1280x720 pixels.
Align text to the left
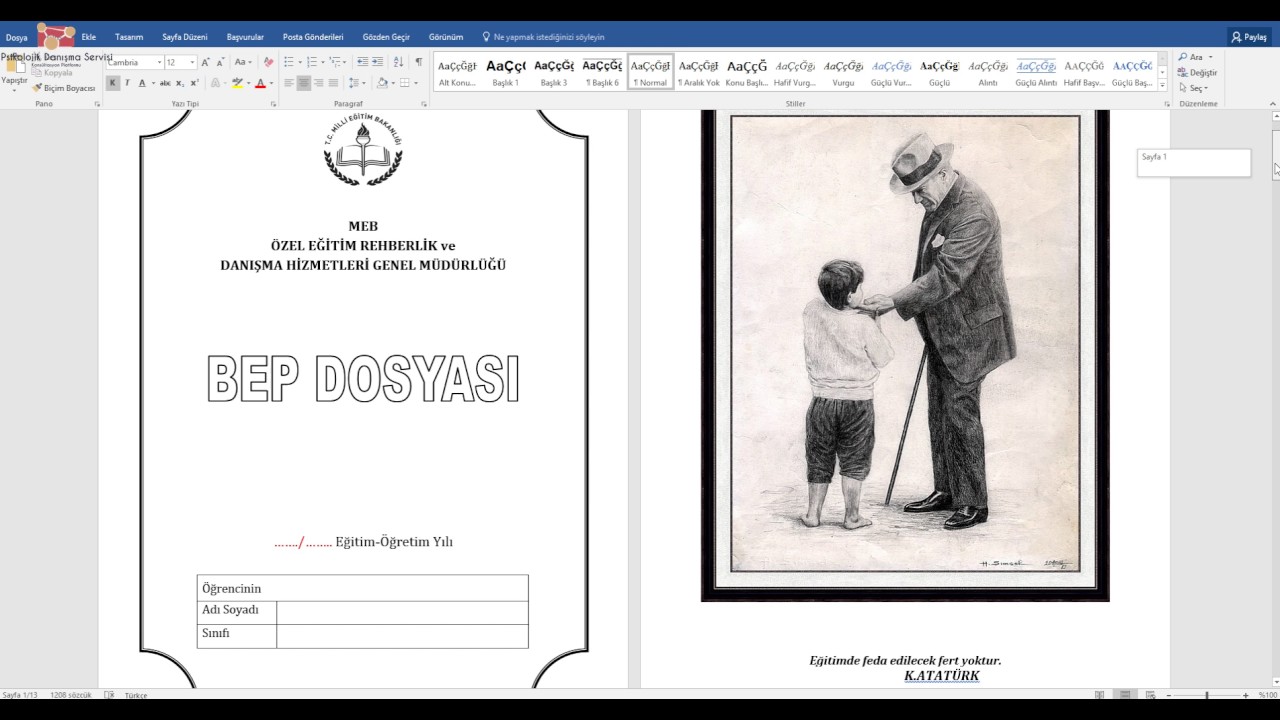tap(288, 83)
